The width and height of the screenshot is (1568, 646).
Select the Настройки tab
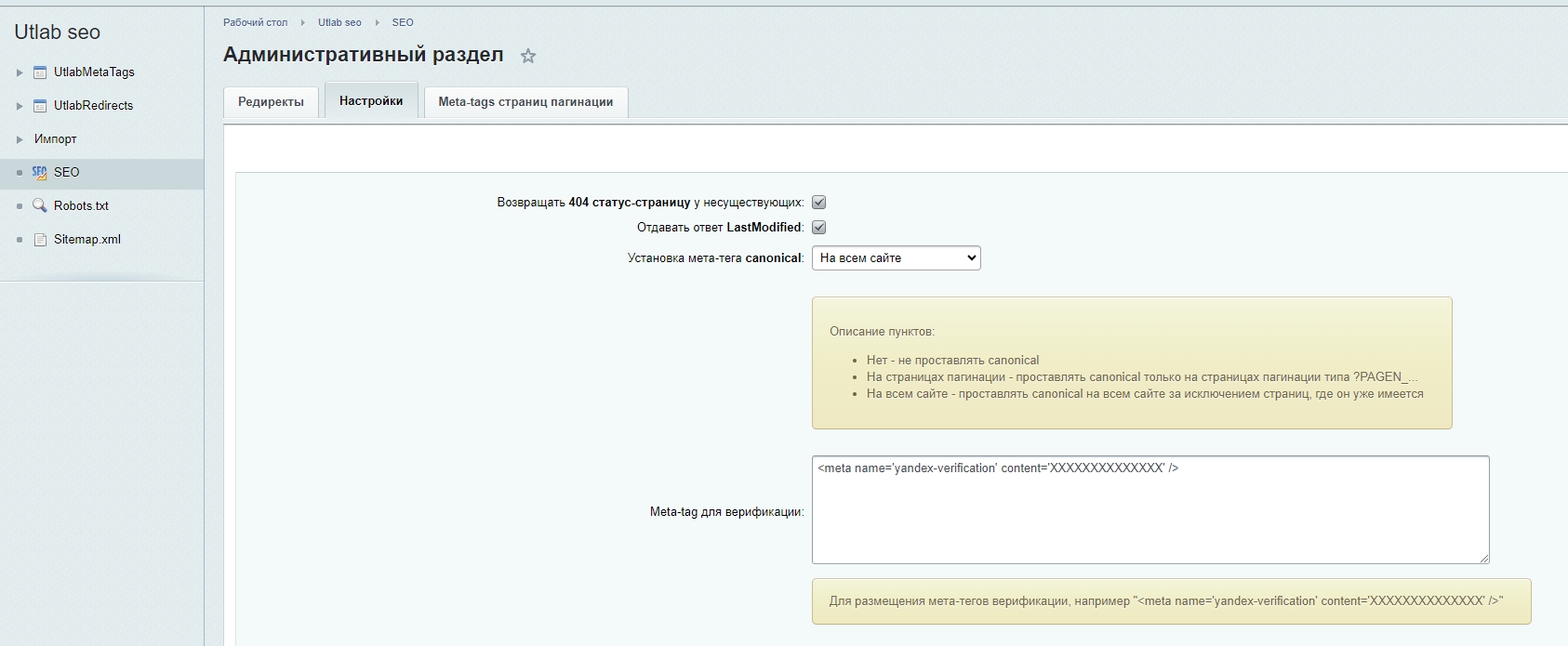click(x=371, y=101)
